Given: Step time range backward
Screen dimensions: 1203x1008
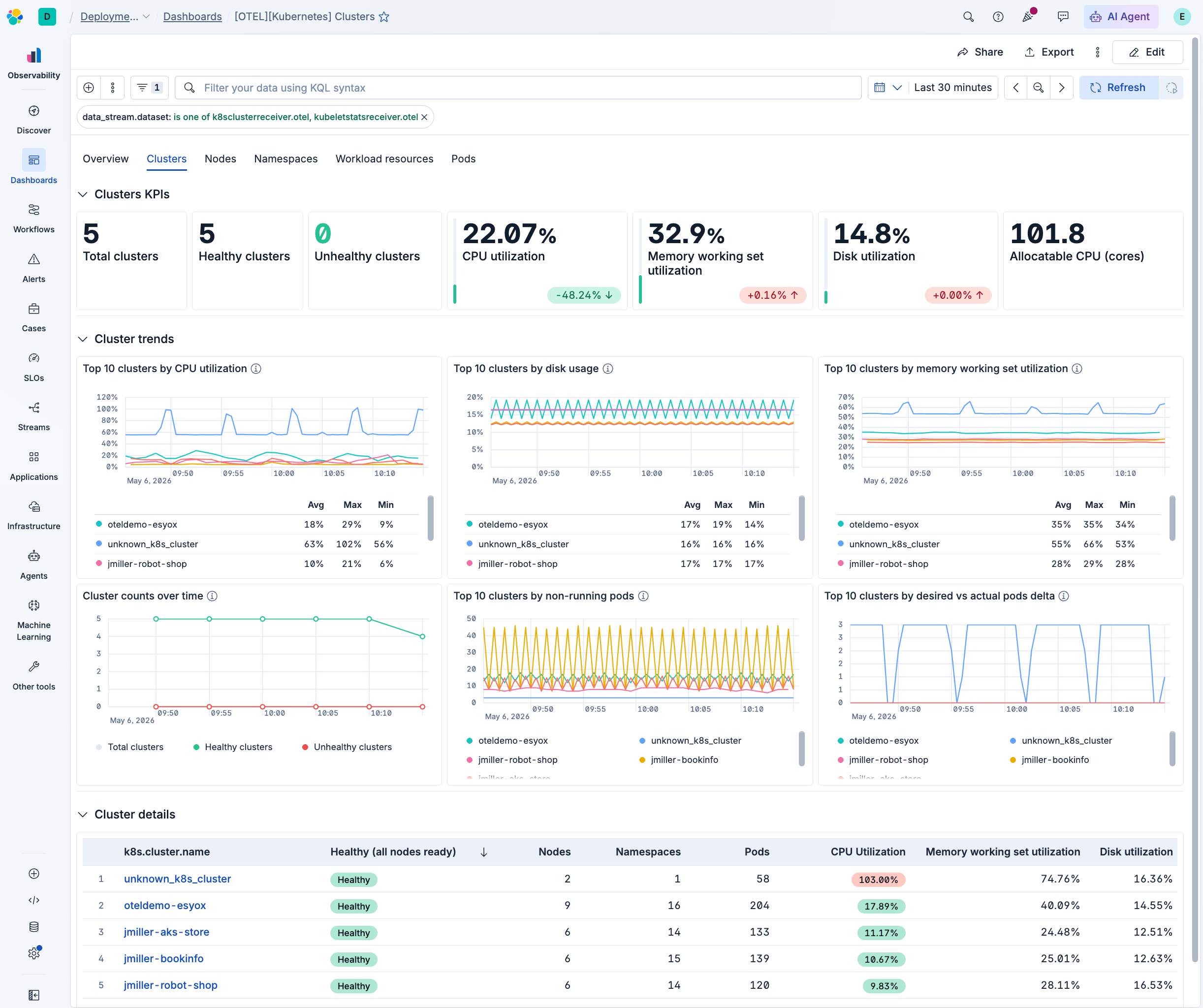Looking at the screenshot, I should (1015, 88).
